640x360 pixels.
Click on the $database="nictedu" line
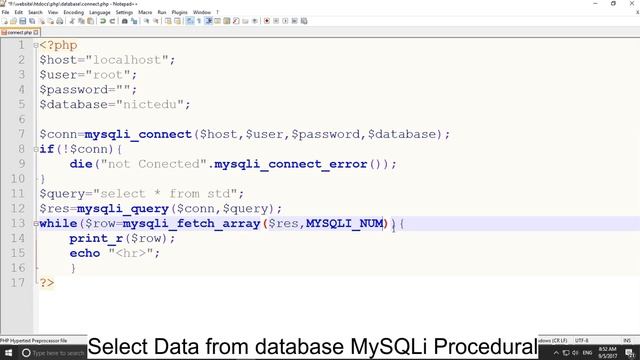coord(115,104)
